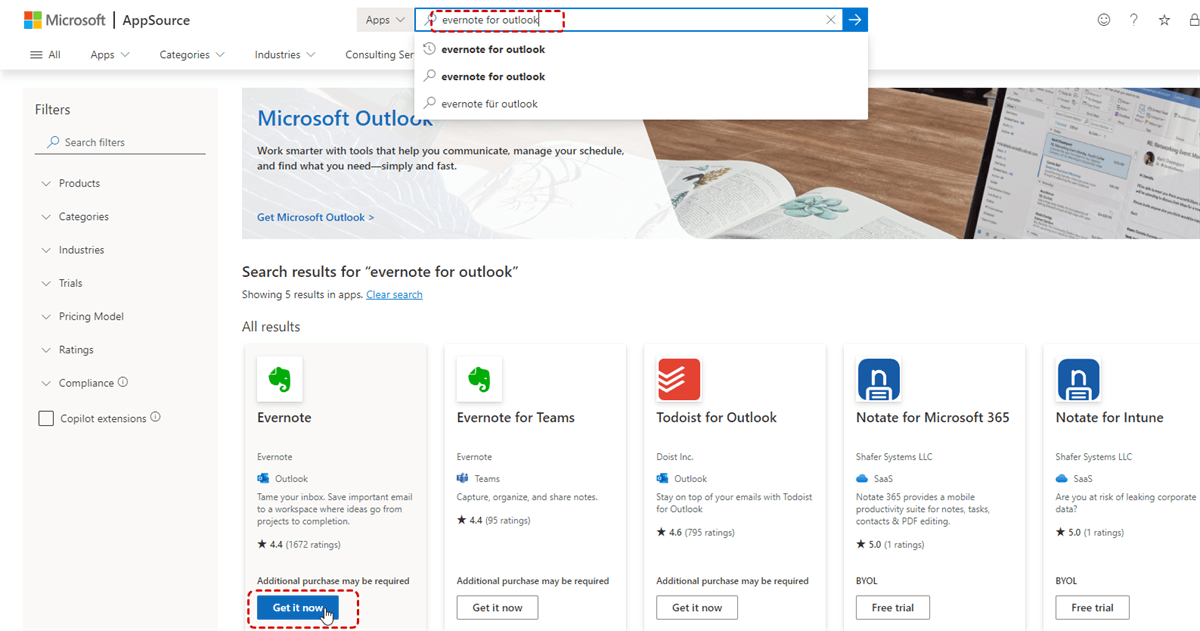Click the SaaS cloud icon on Notate for Intune

pyautogui.click(x=1062, y=478)
